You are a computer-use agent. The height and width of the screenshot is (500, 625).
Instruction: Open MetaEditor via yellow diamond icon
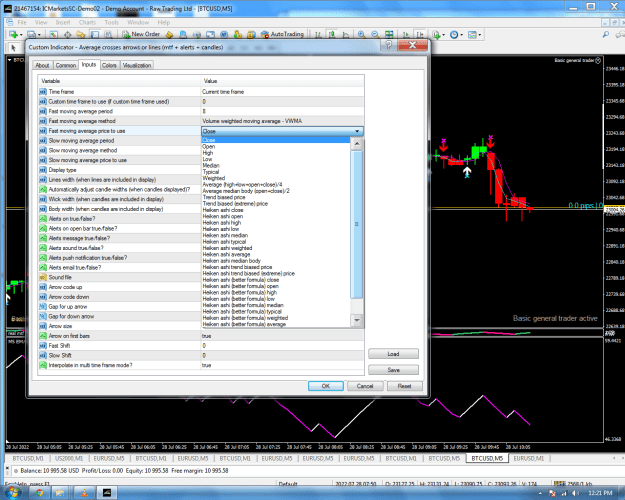[169, 35]
